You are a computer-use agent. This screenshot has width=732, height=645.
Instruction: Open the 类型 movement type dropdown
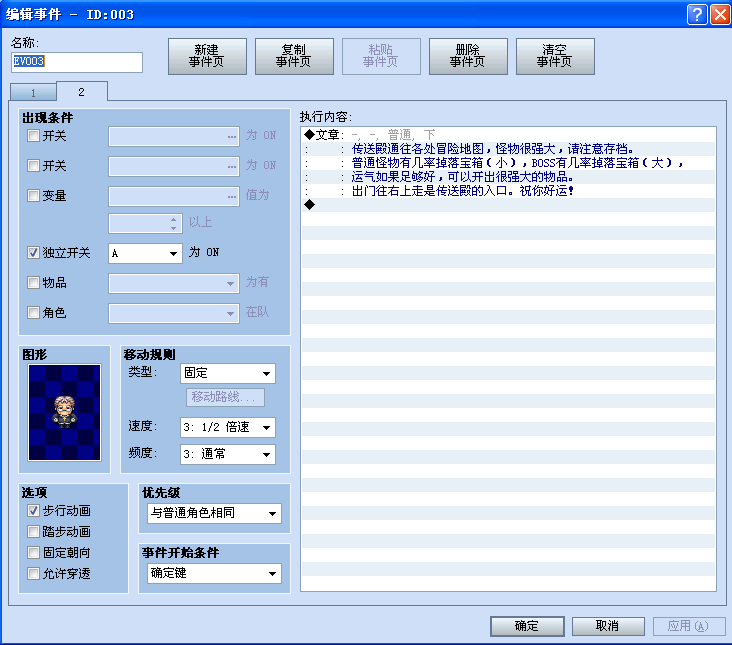pos(228,373)
